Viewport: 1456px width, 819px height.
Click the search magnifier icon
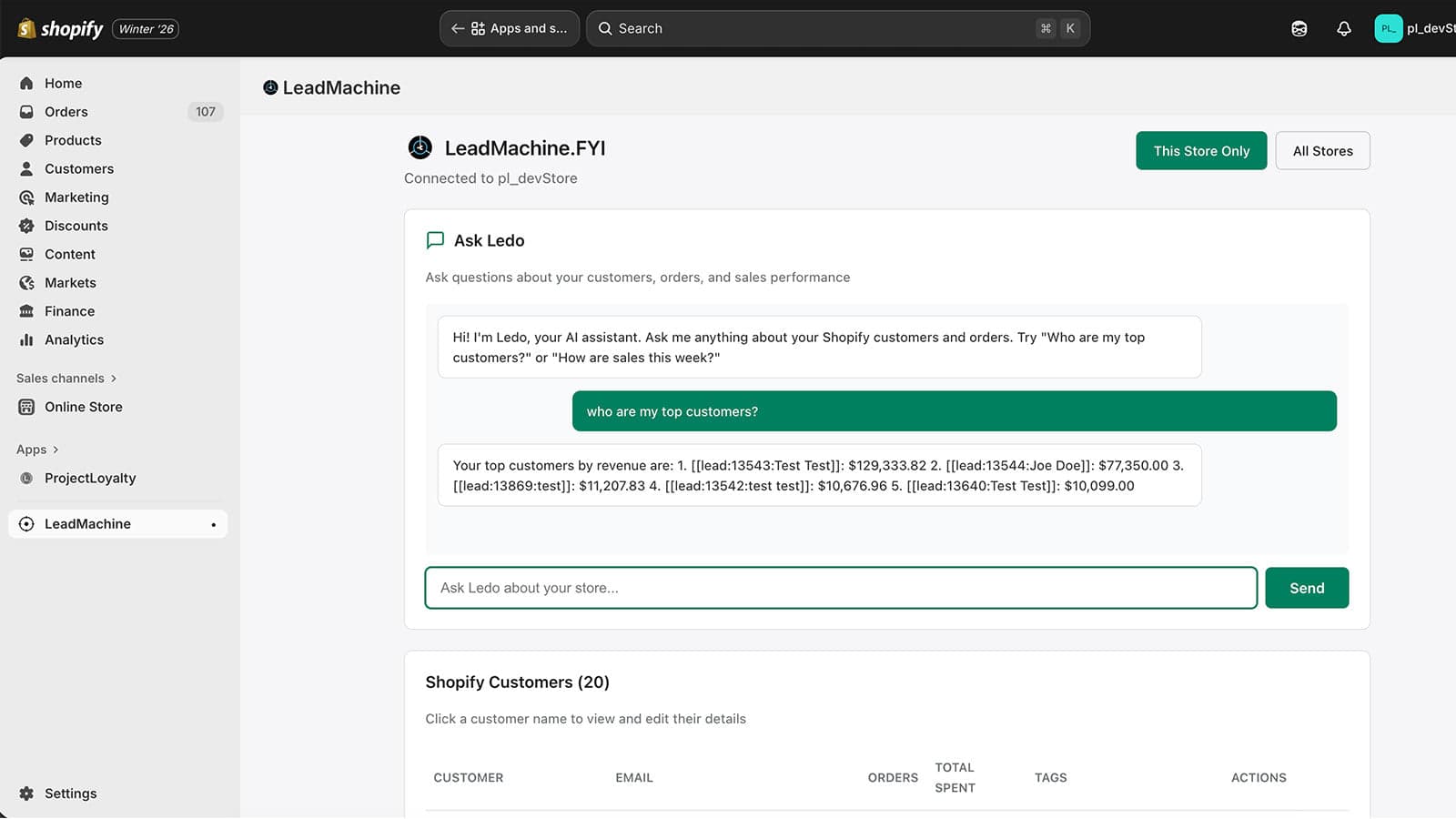605,28
